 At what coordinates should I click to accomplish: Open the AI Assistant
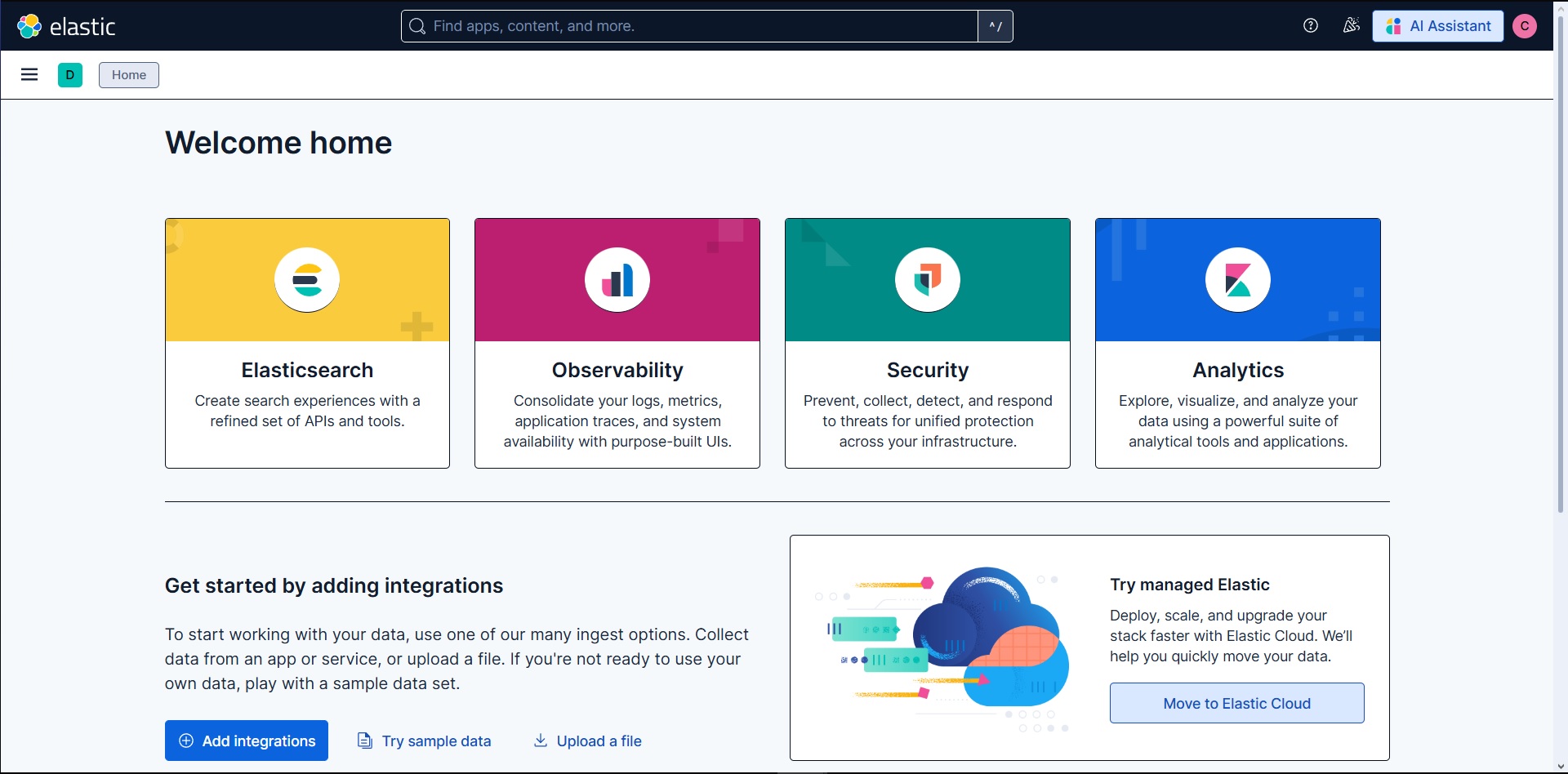tap(1438, 26)
